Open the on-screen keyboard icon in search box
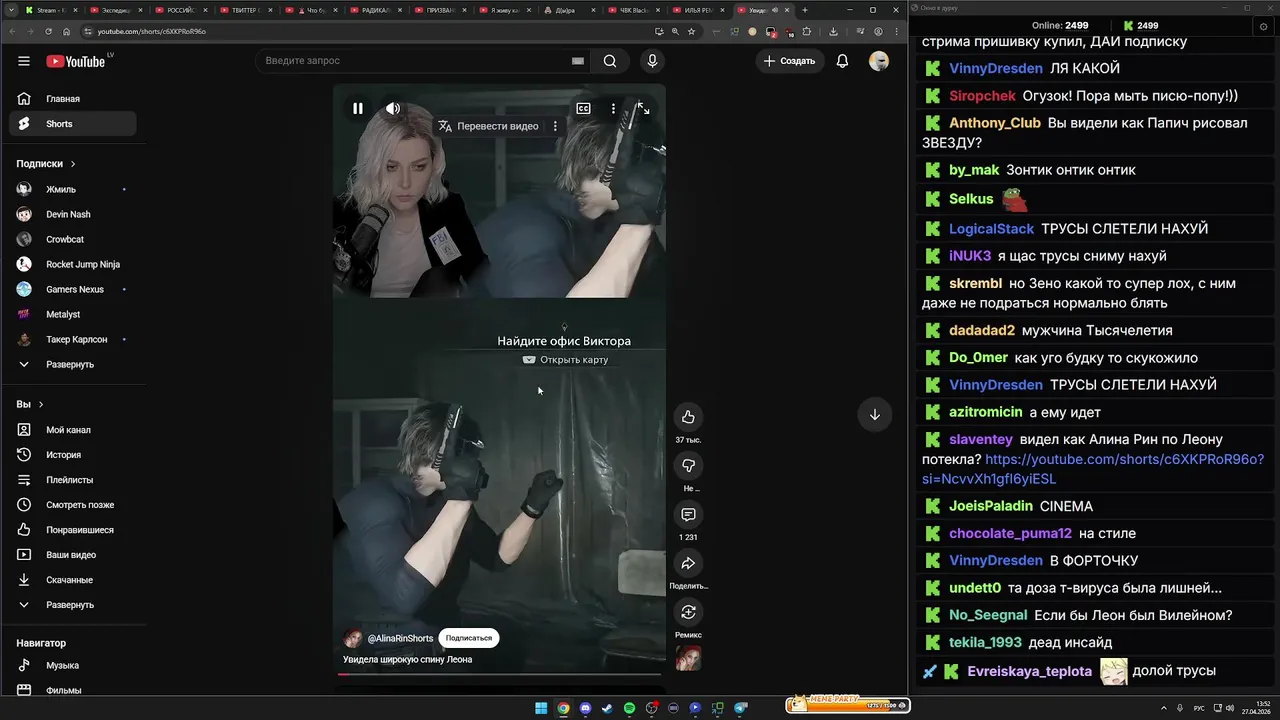 tap(577, 61)
